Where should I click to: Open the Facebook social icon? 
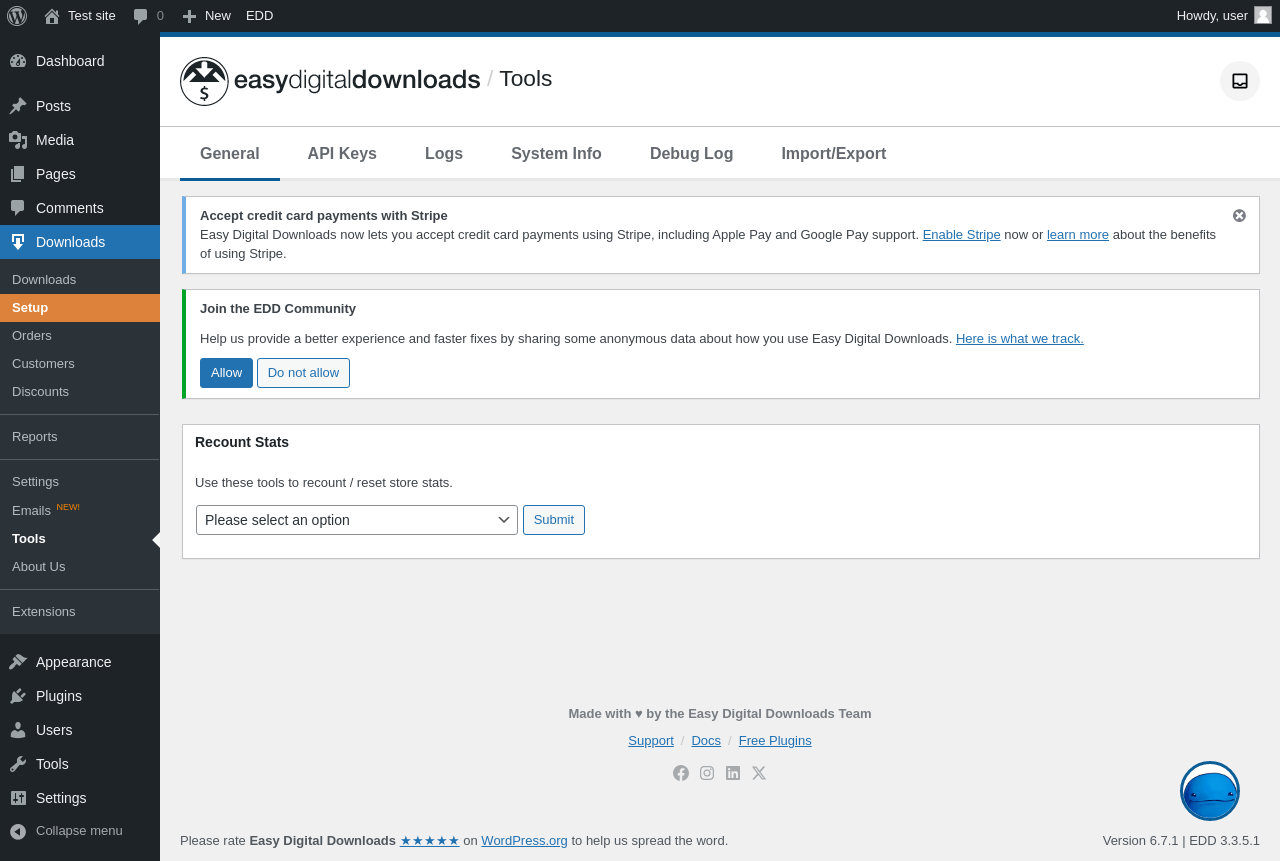(681, 773)
